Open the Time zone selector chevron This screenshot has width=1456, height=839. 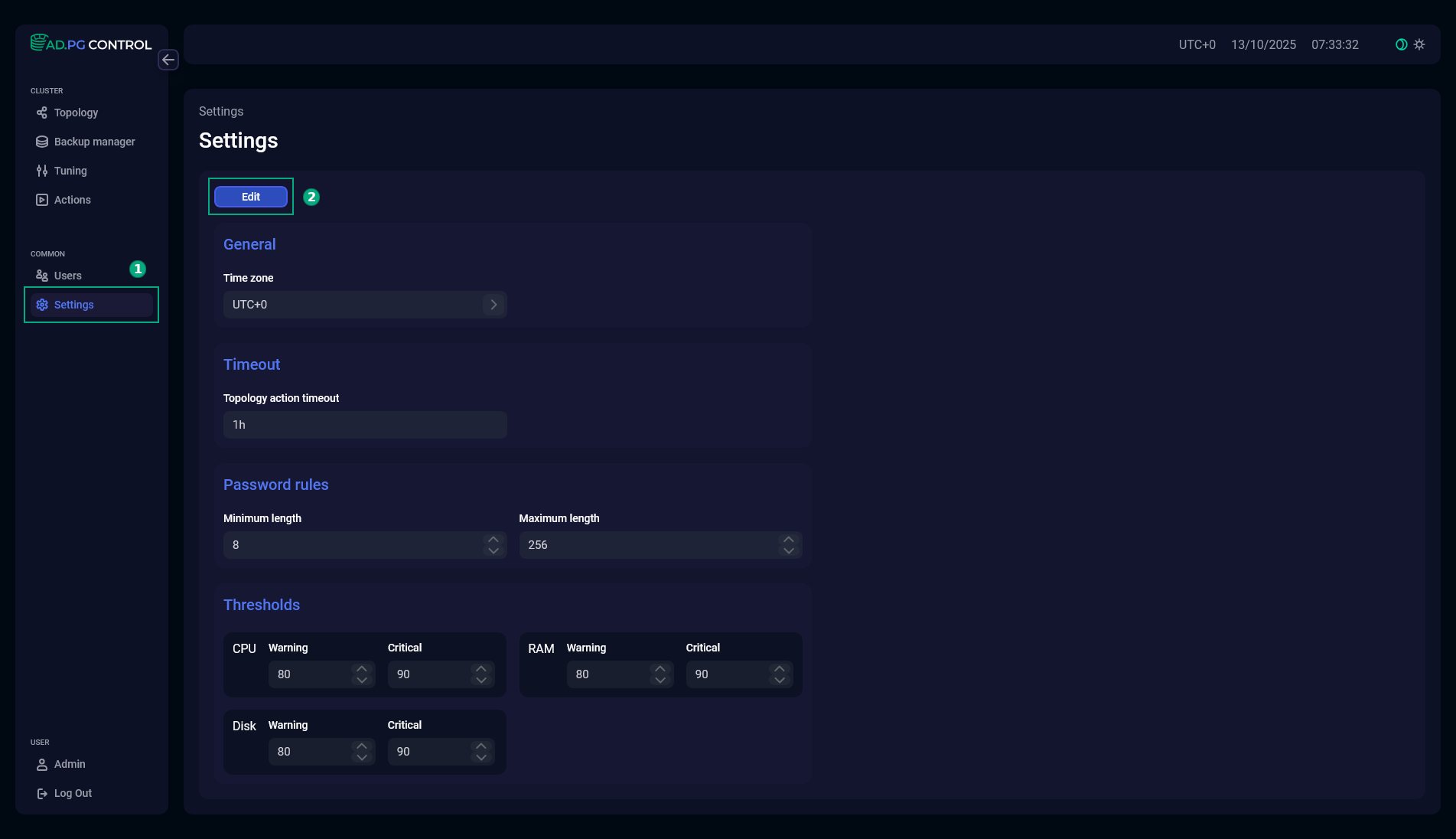[x=493, y=304]
